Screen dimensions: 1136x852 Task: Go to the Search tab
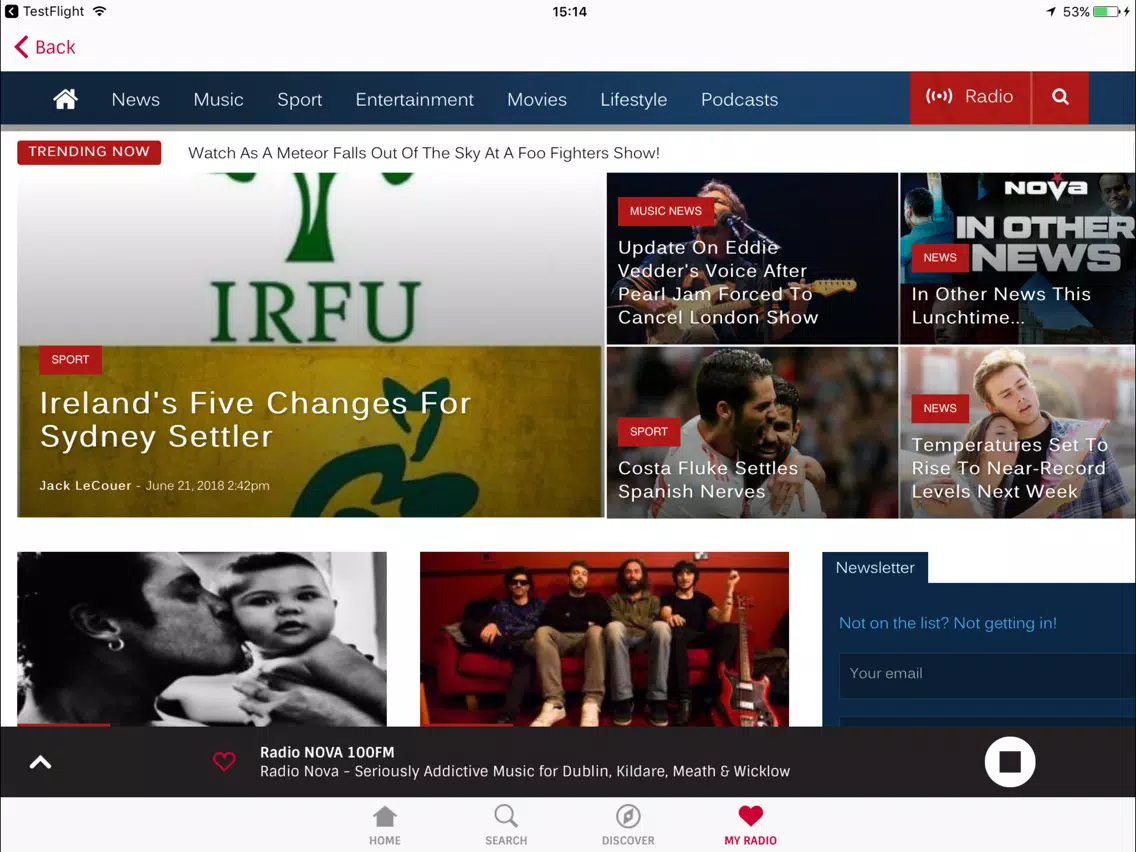click(x=506, y=826)
